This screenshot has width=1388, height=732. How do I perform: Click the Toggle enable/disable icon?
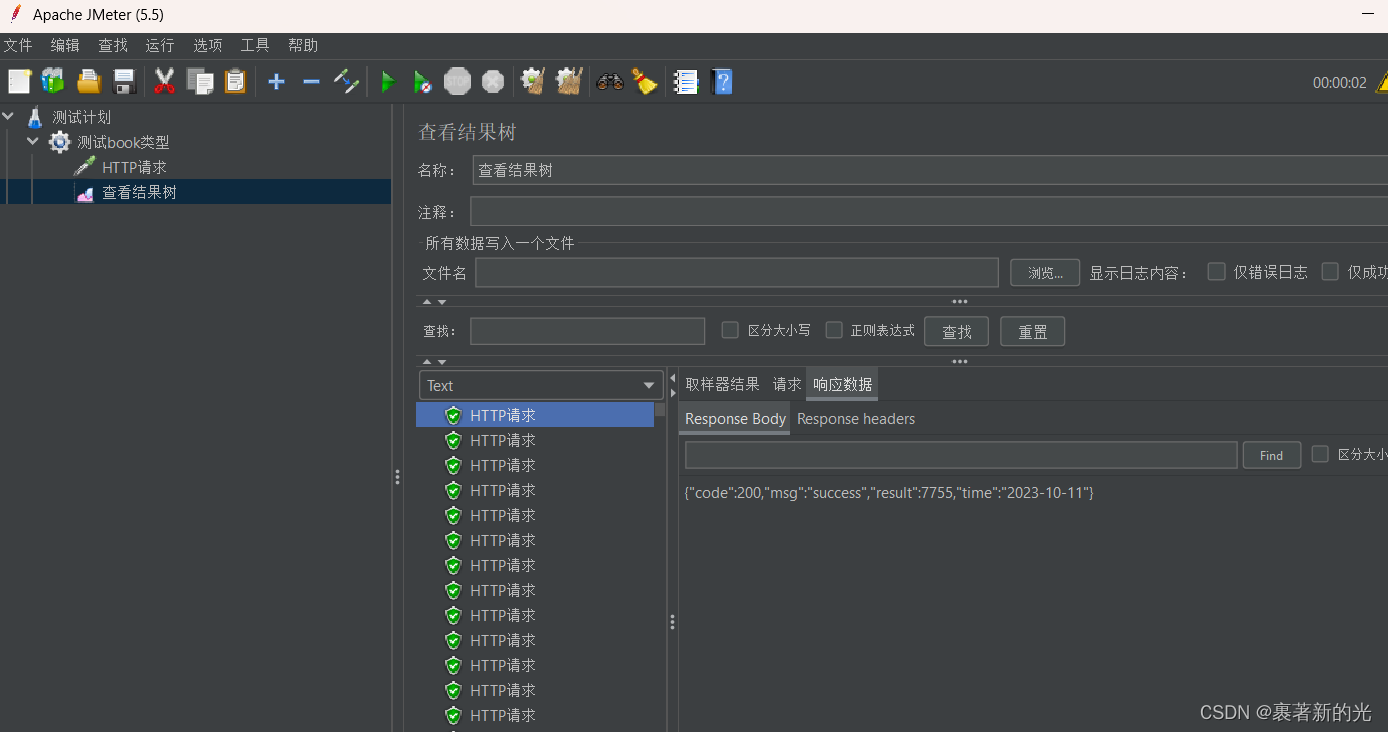pyautogui.click(x=346, y=82)
